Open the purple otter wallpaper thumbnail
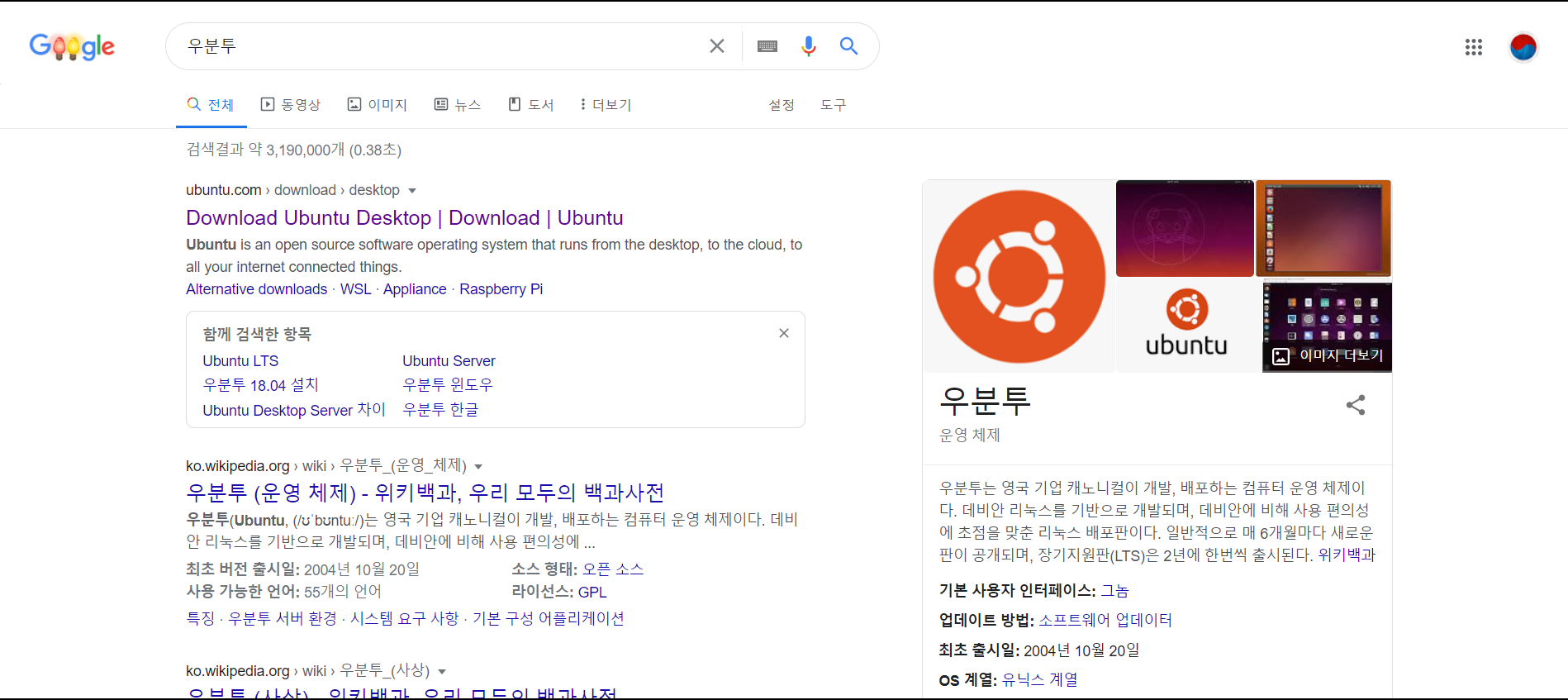The width and height of the screenshot is (1568, 700). 1185,228
